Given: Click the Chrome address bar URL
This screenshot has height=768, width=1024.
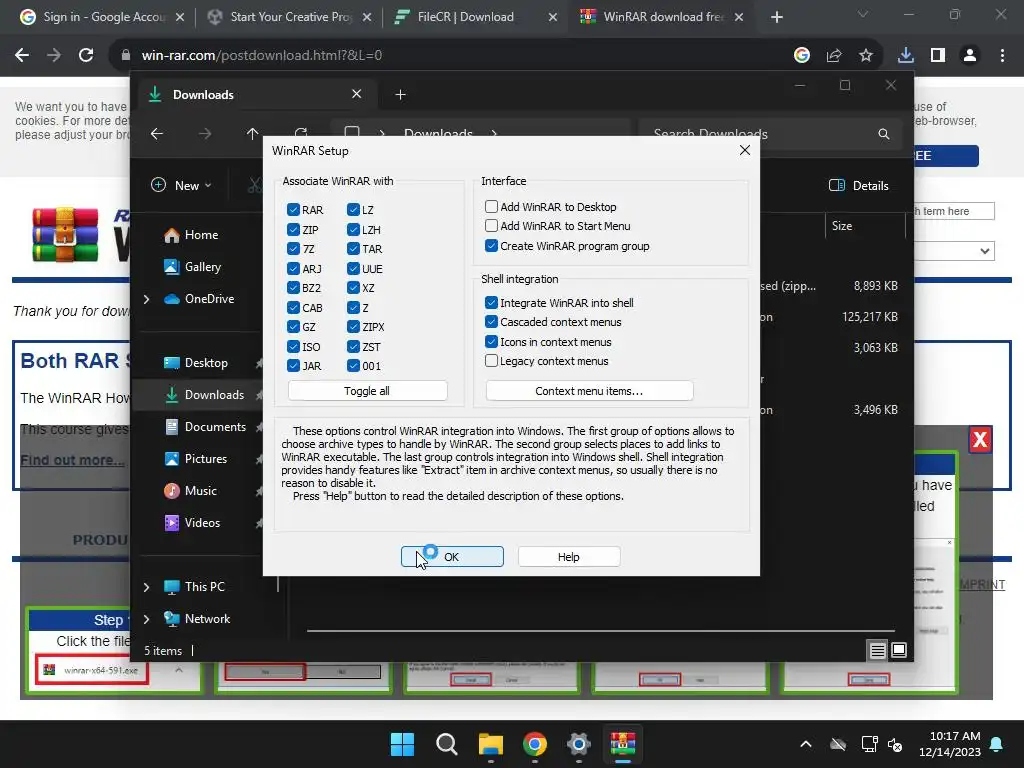Looking at the screenshot, I should pos(261,56).
